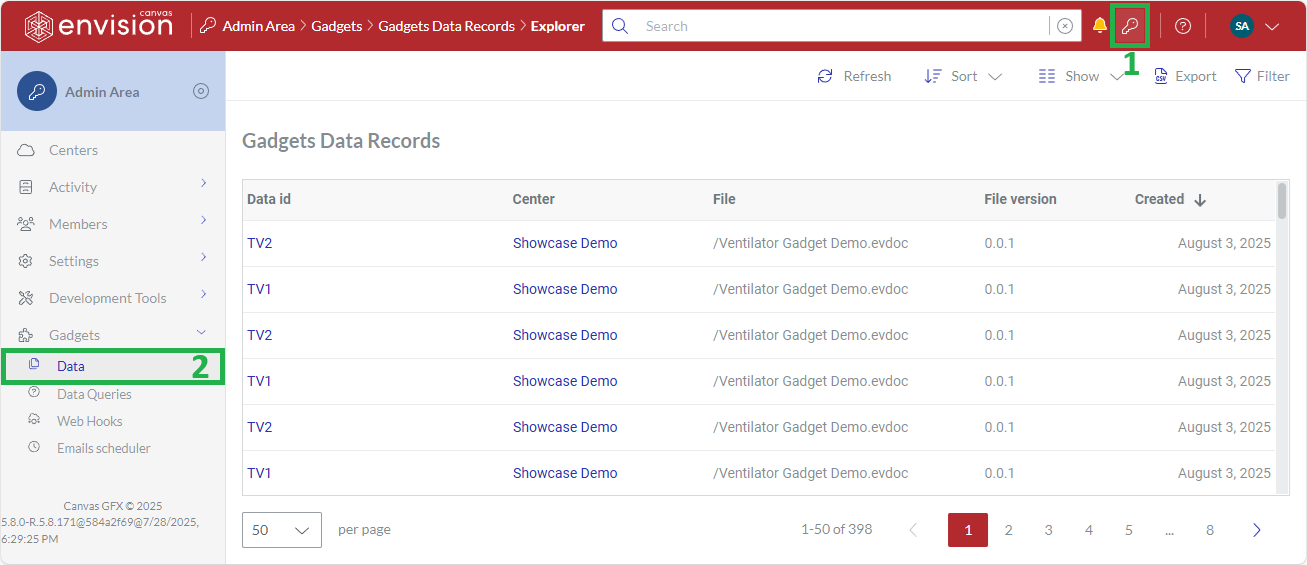Go to page 3

pos(1048,530)
